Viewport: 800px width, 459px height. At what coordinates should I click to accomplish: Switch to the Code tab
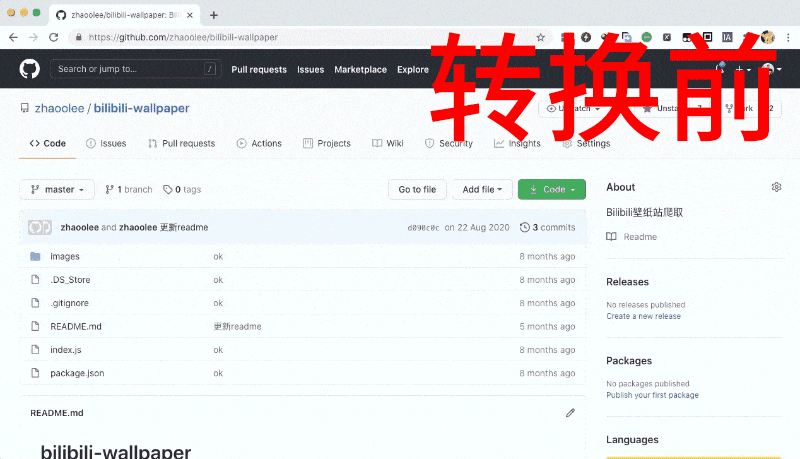tap(48, 143)
